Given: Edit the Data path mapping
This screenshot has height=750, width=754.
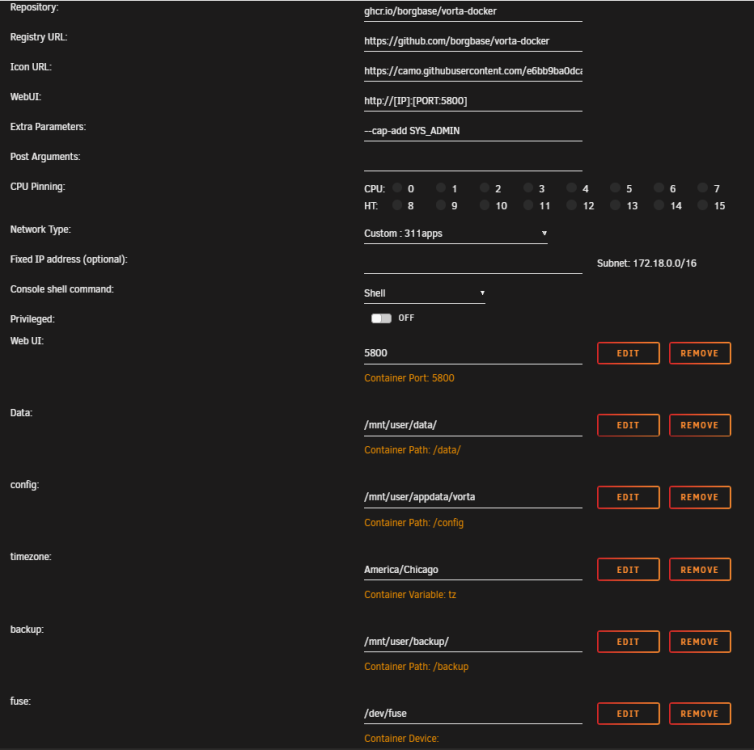Looking at the screenshot, I should click(x=628, y=425).
